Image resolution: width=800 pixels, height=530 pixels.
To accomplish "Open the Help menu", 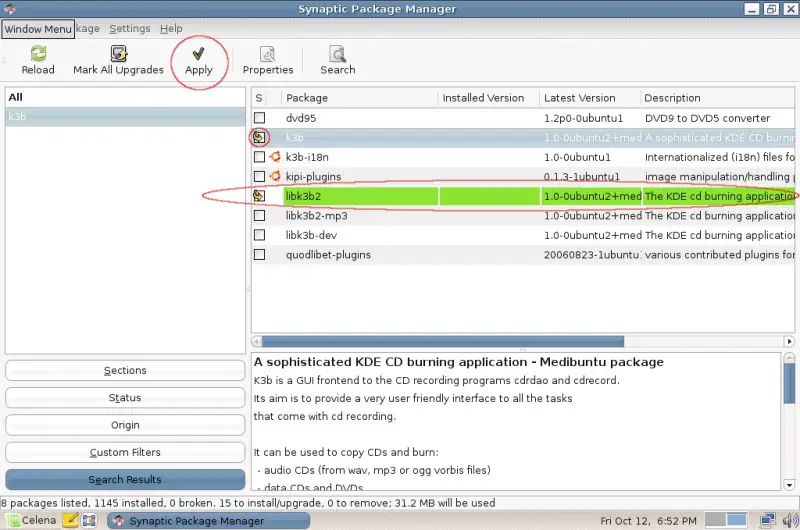I will pos(171,29).
